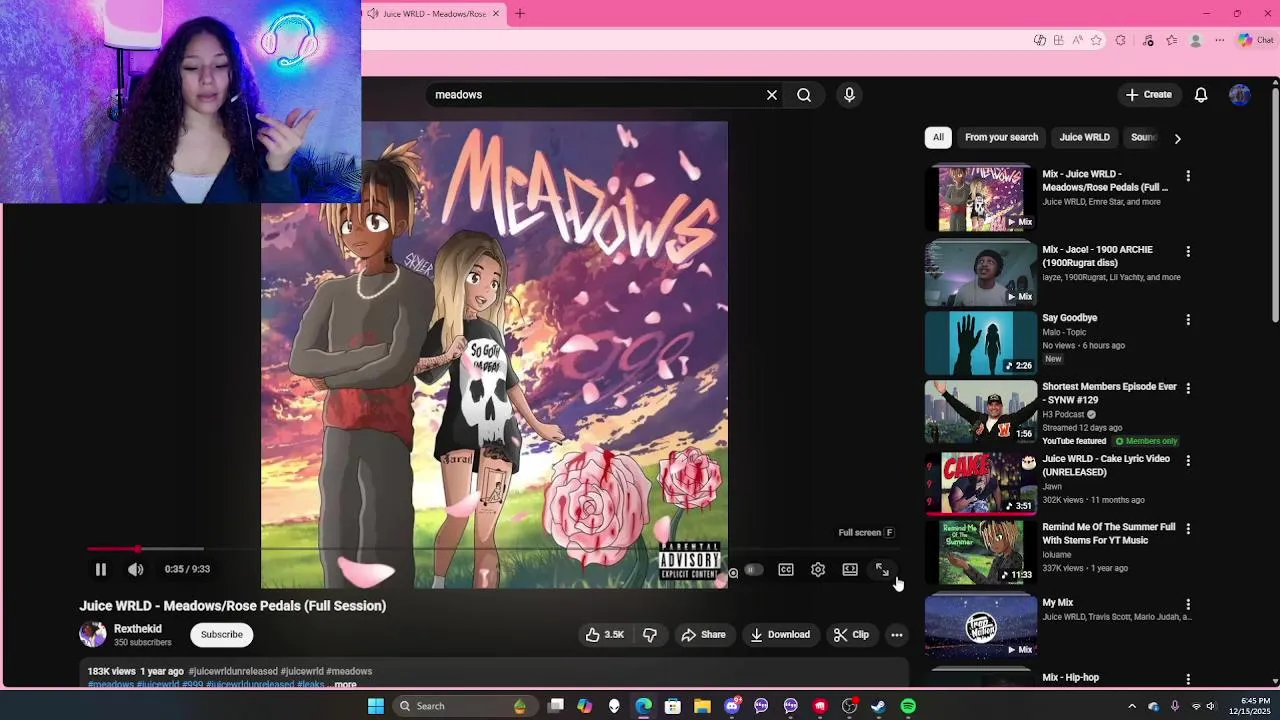
Task: Click the red scrubber dot on the timeline
Action: point(138,549)
